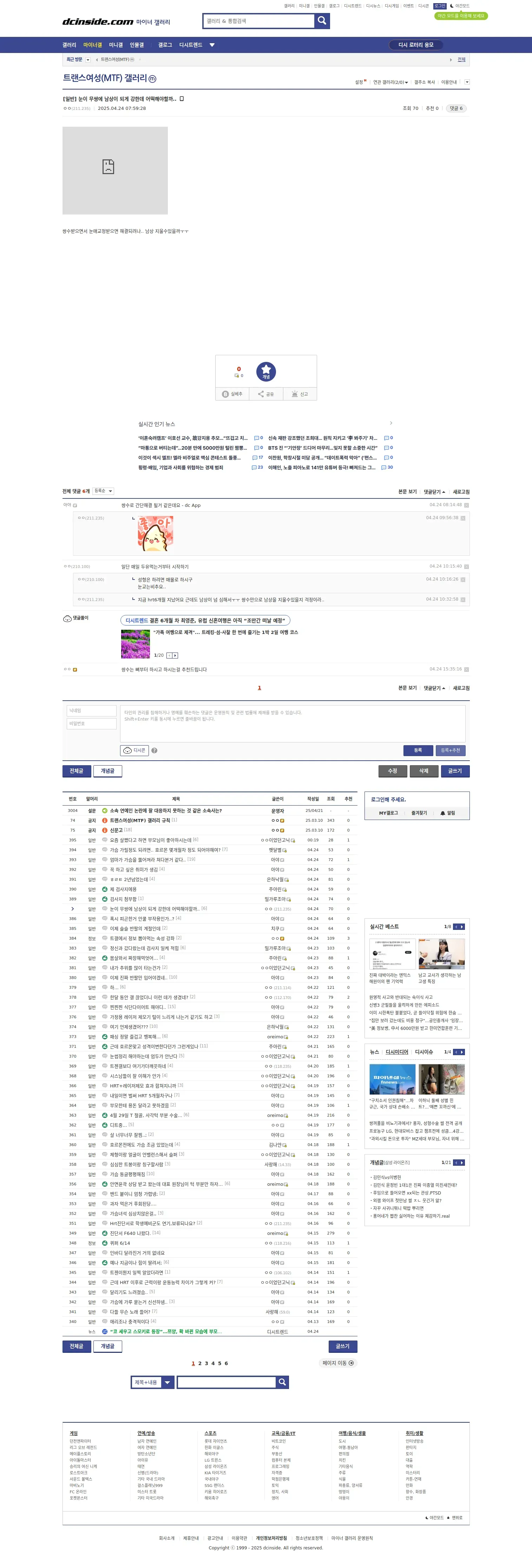Screen dimensions: 532x1568
Task: Open the 제목+내용 search type dropdown
Action: 152,1382
